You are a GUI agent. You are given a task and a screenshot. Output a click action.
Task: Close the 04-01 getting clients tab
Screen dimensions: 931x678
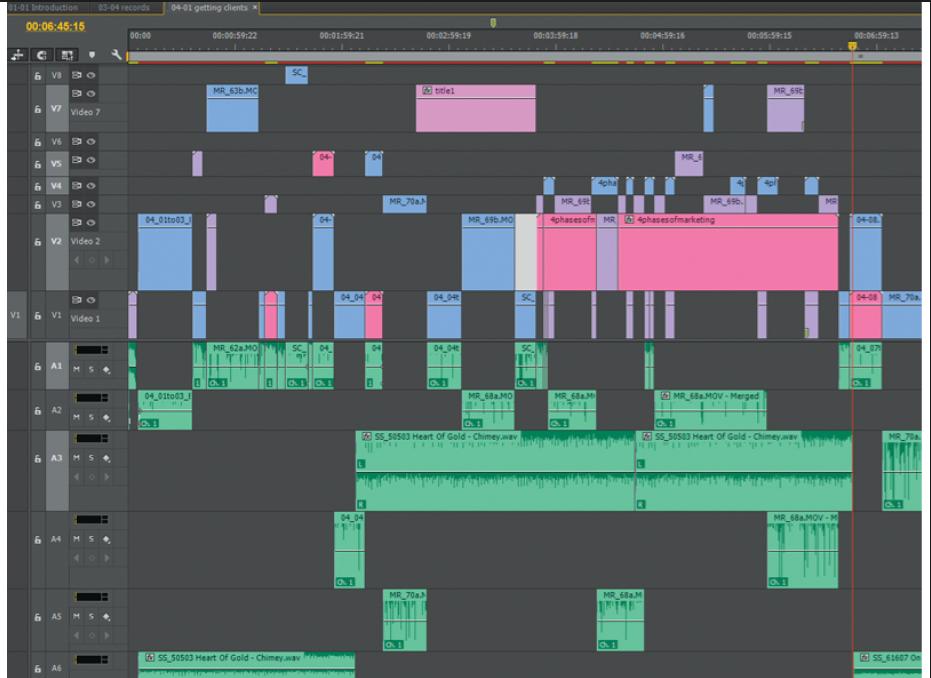pos(255,8)
